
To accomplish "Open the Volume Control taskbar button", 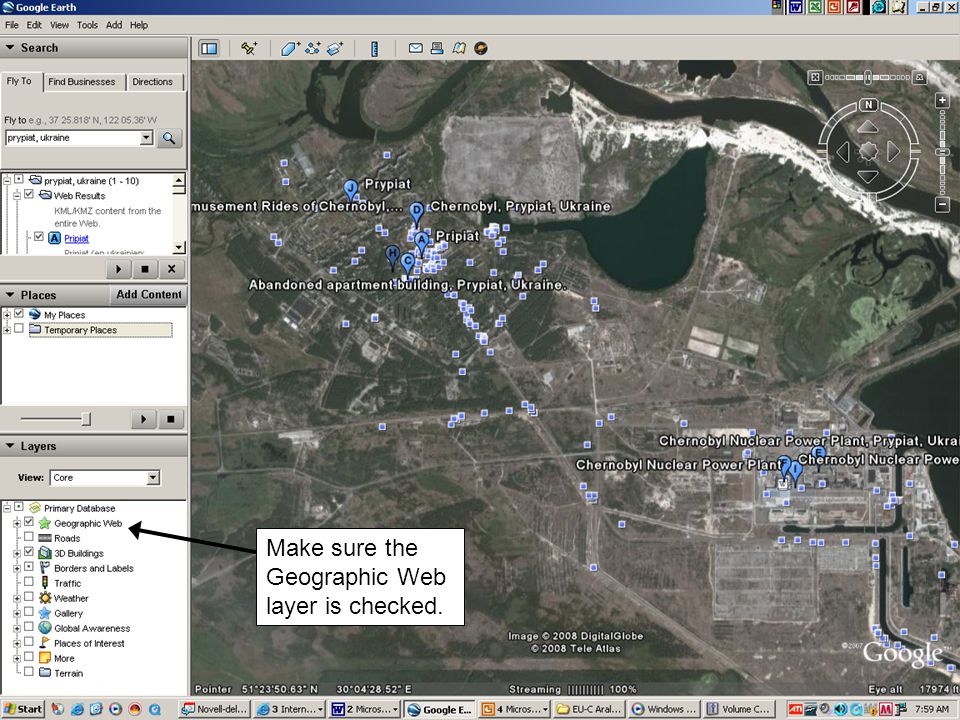I will click(740, 710).
